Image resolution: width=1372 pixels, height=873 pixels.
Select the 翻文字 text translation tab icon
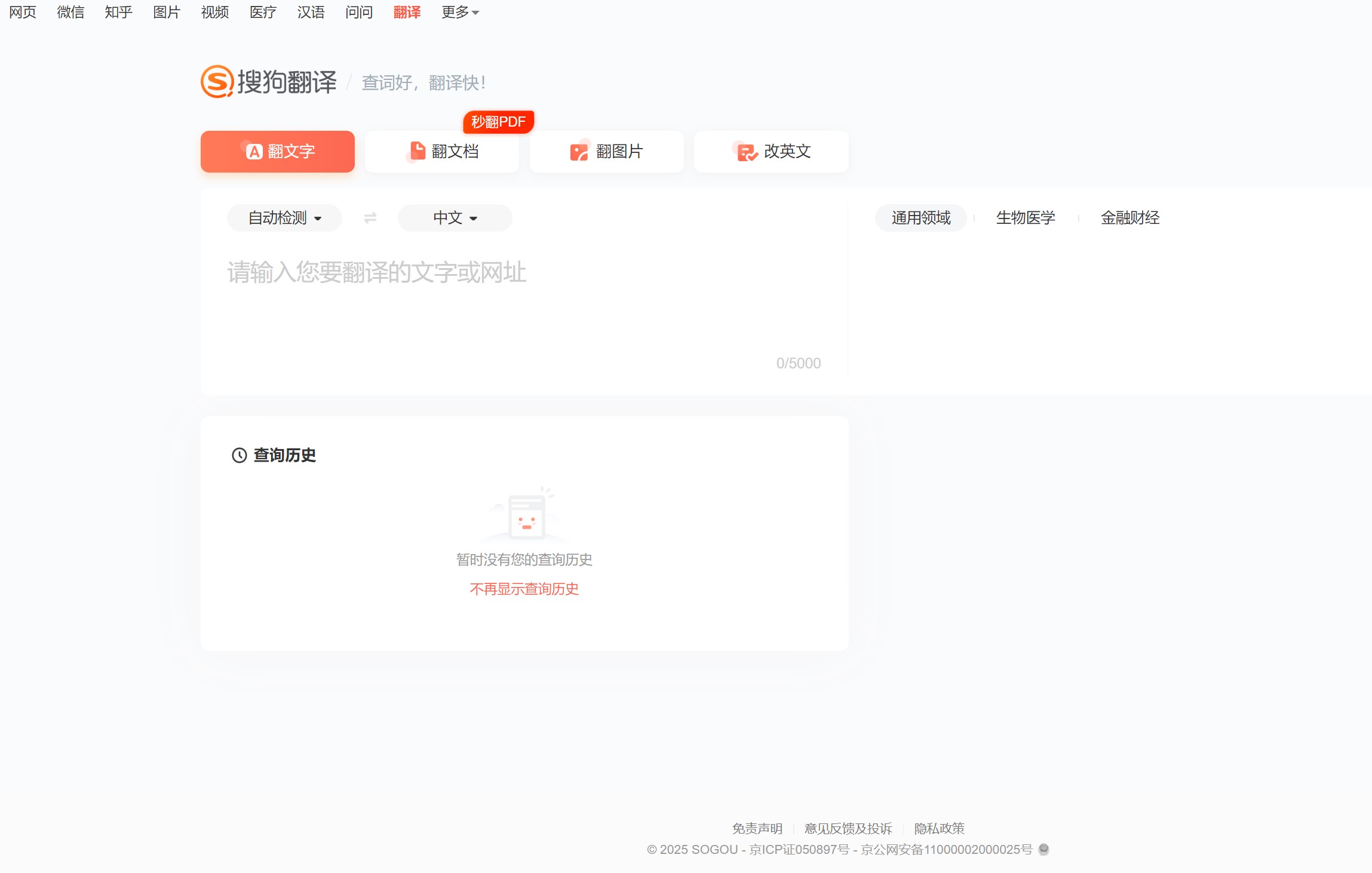(x=253, y=151)
